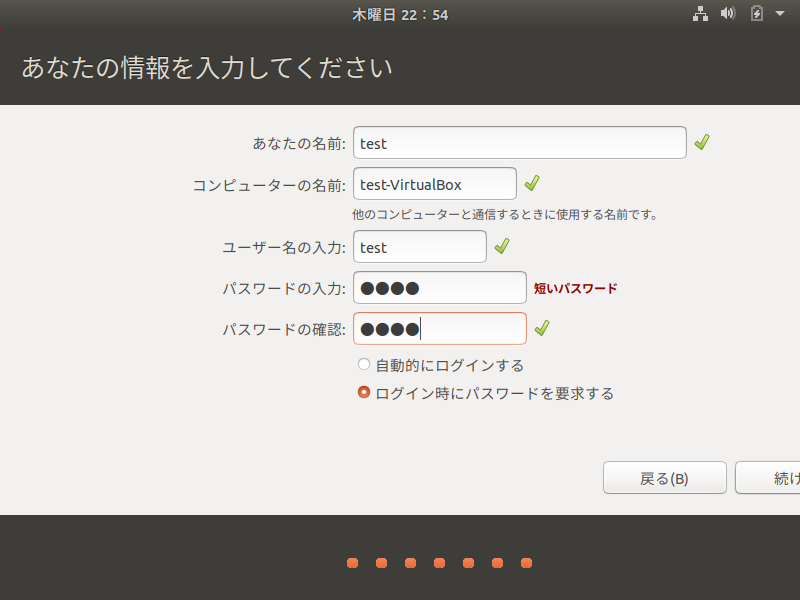The image size is (800, 600).
Task: Click the パスワードの確認 field
Action: [x=439, y=329]
